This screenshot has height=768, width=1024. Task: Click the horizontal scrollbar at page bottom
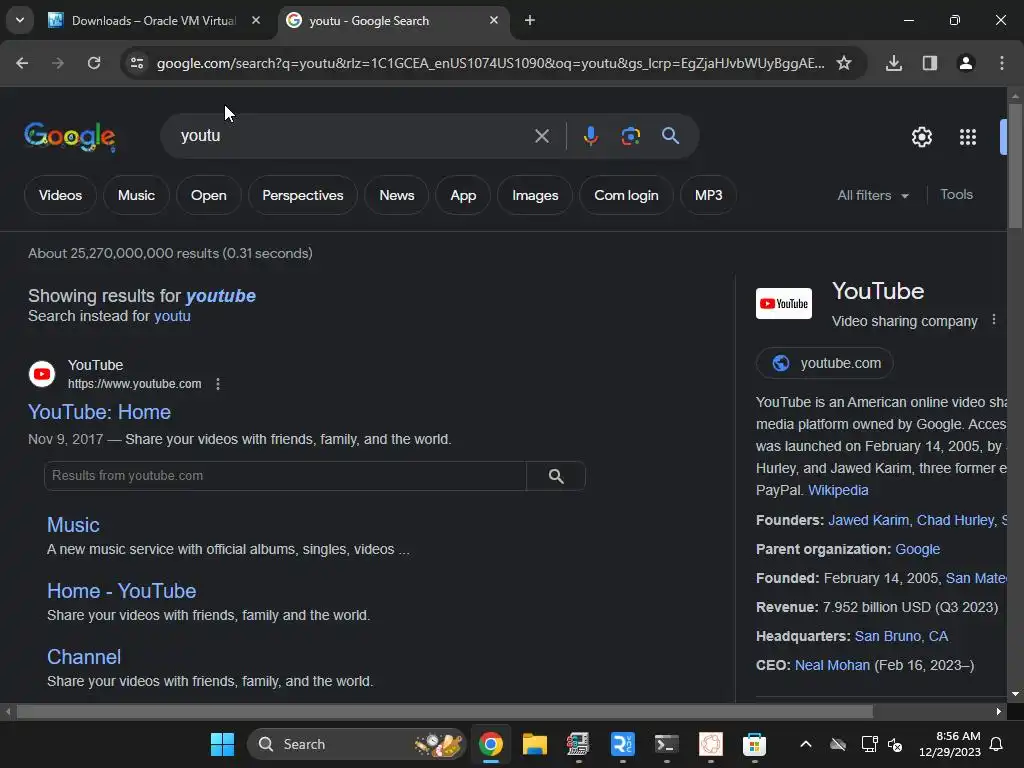(444, 711)
